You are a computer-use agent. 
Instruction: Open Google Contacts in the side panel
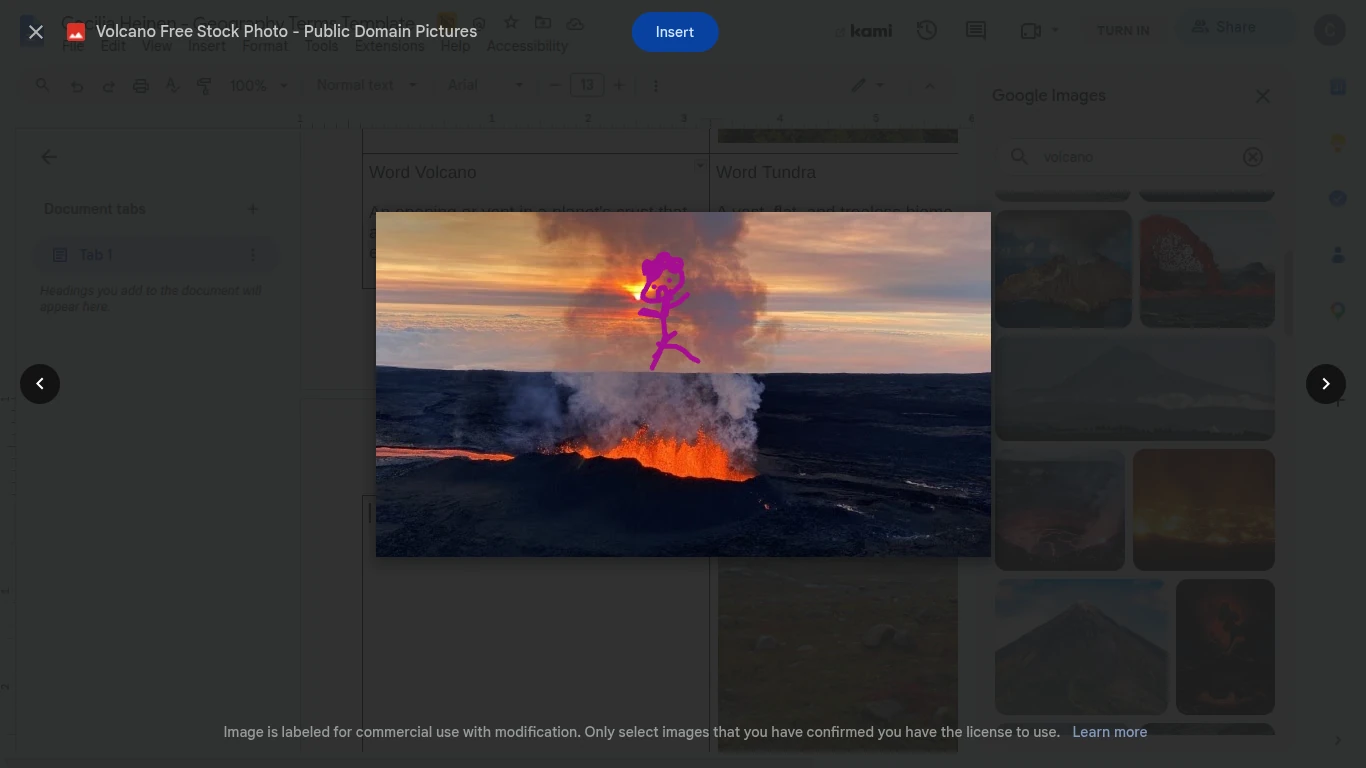point(1338,255)
